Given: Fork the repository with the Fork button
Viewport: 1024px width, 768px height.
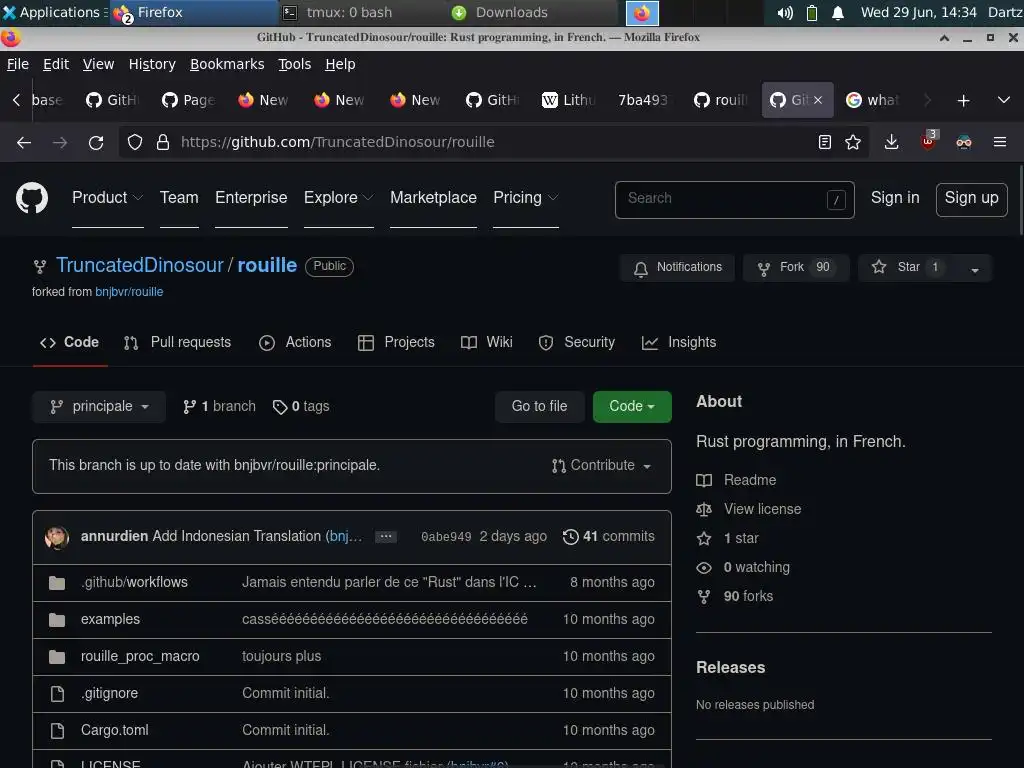Looking at the screenshot, I should point(795,267).
